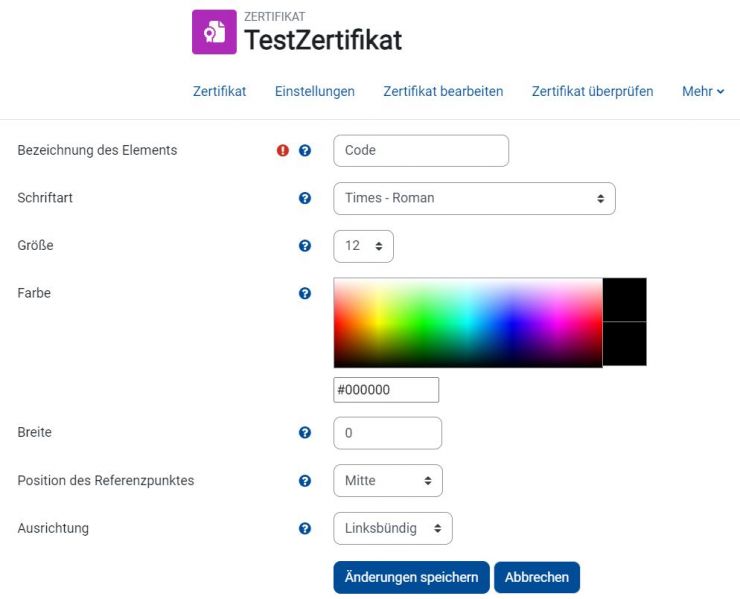The width and height of the screenshot is (740, 599).
Task: Click the purple certificate module icon
Action: [x=214, y=32]
